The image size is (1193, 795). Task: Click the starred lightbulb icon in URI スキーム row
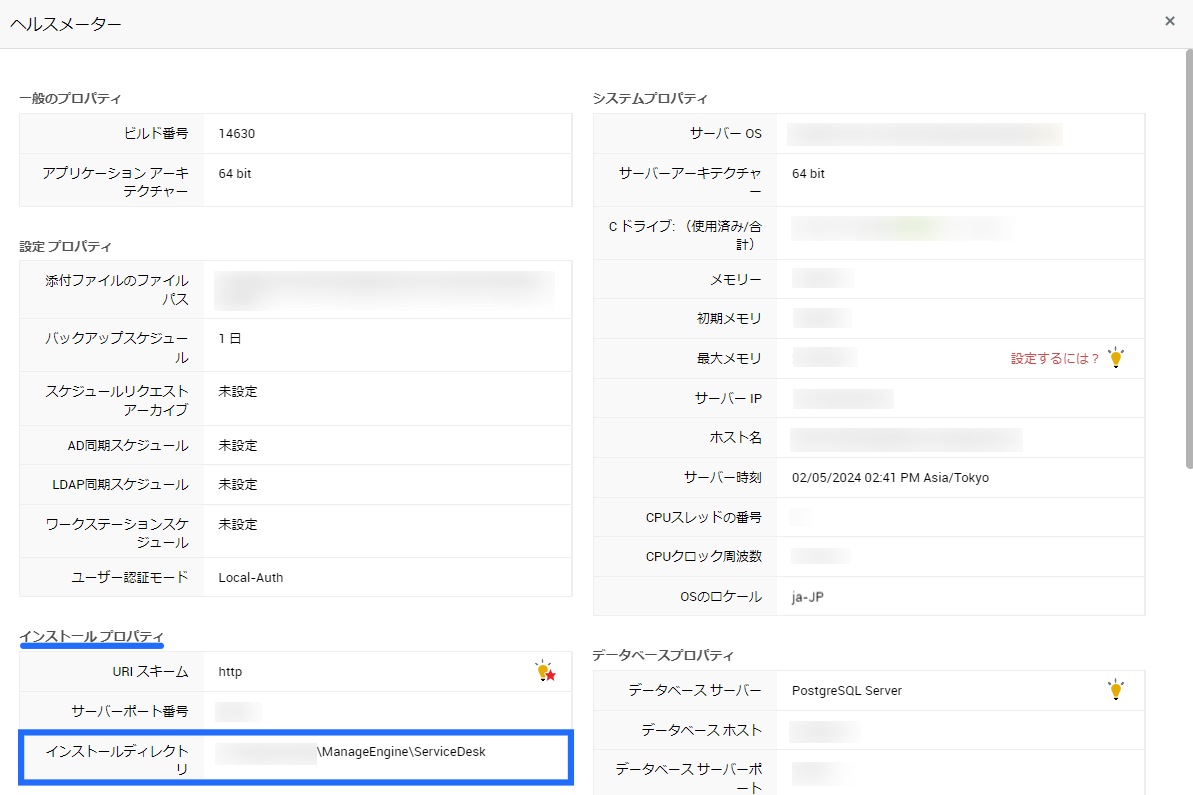click(545, 672)
